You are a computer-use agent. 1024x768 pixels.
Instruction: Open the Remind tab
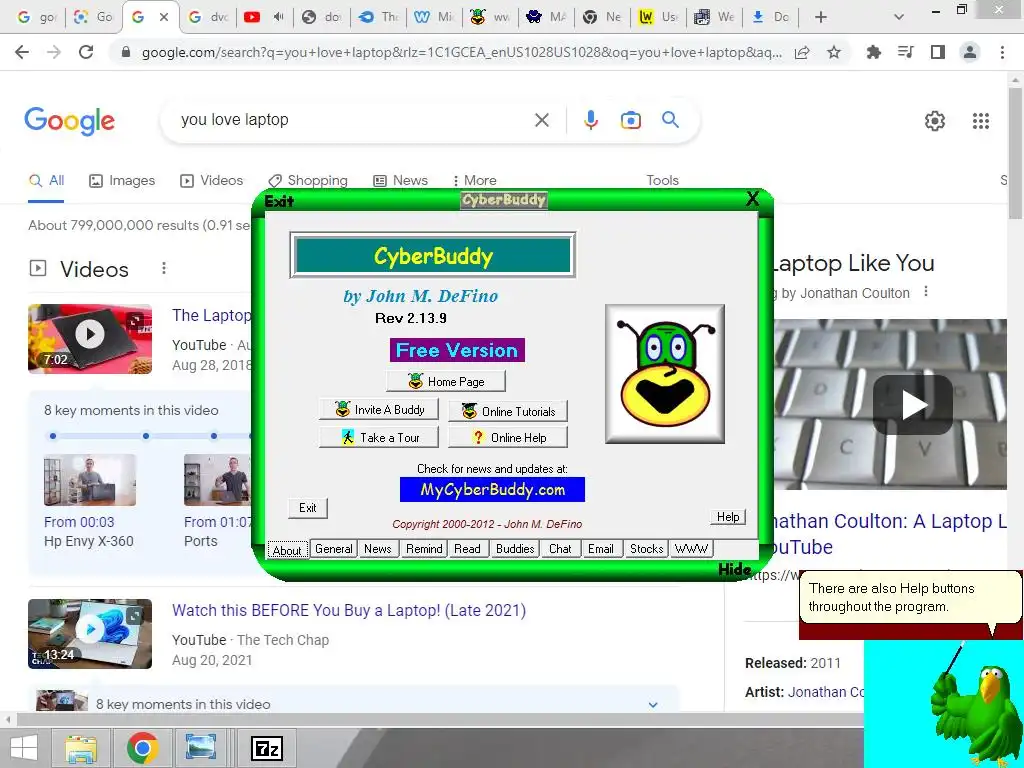424,549
